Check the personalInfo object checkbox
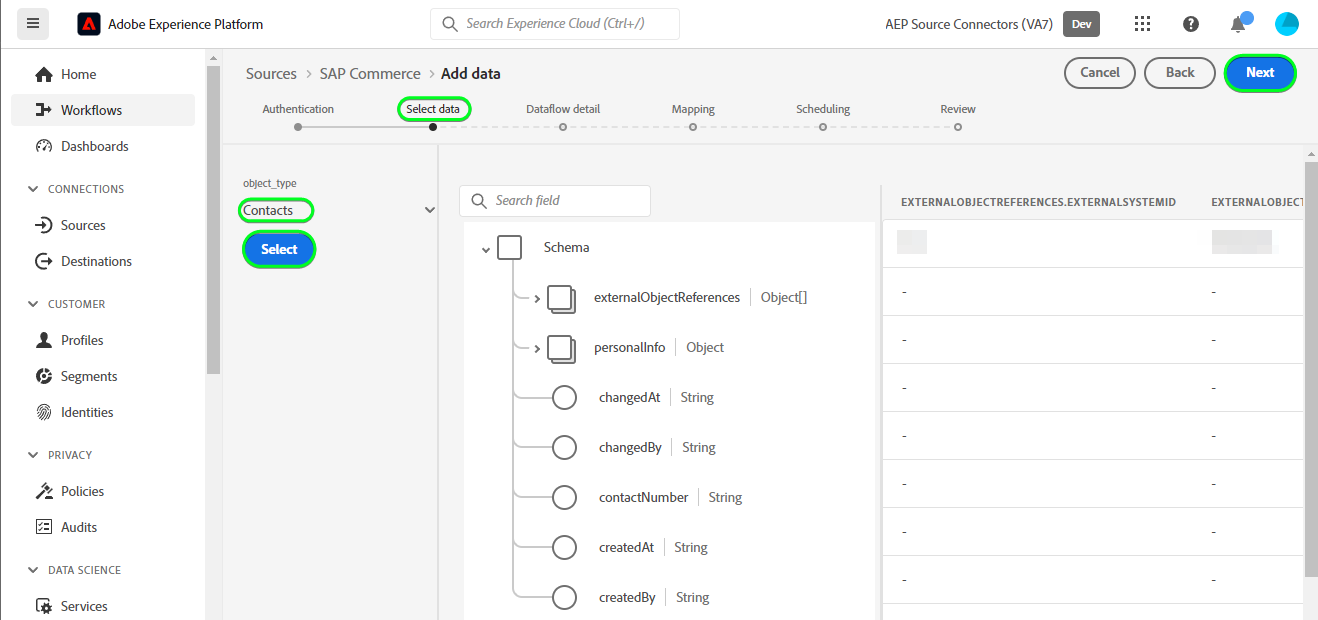This screenshot has height=620, width=1318. (x=561, y=348)
